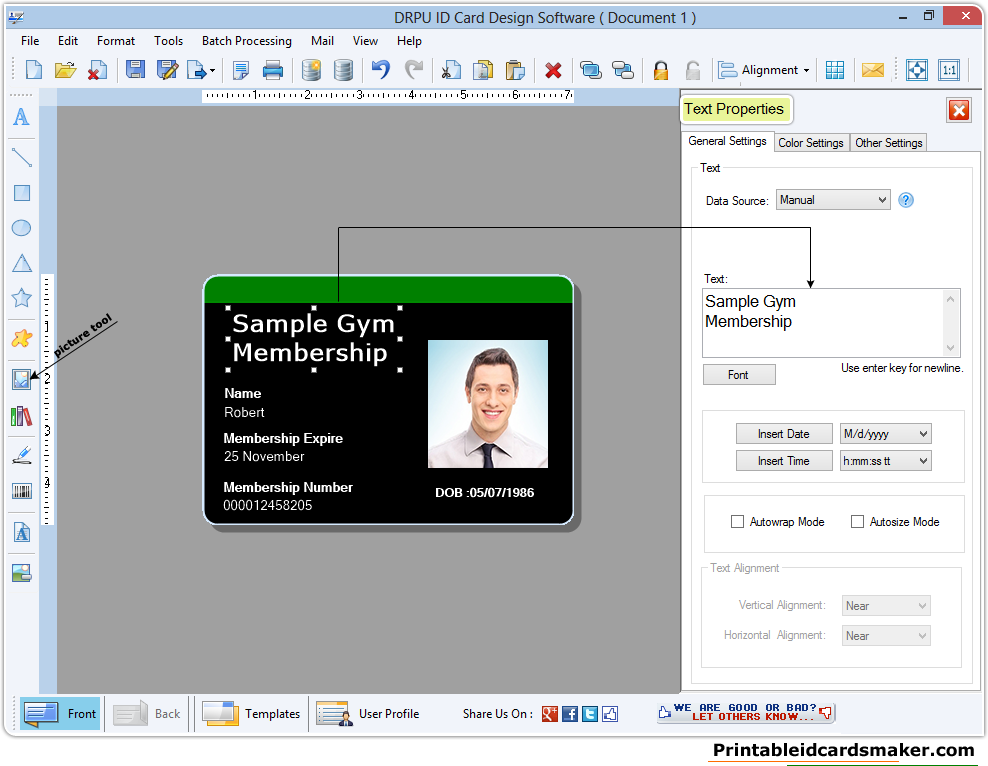
Task: Open the File menu
Action: (30, 41)
